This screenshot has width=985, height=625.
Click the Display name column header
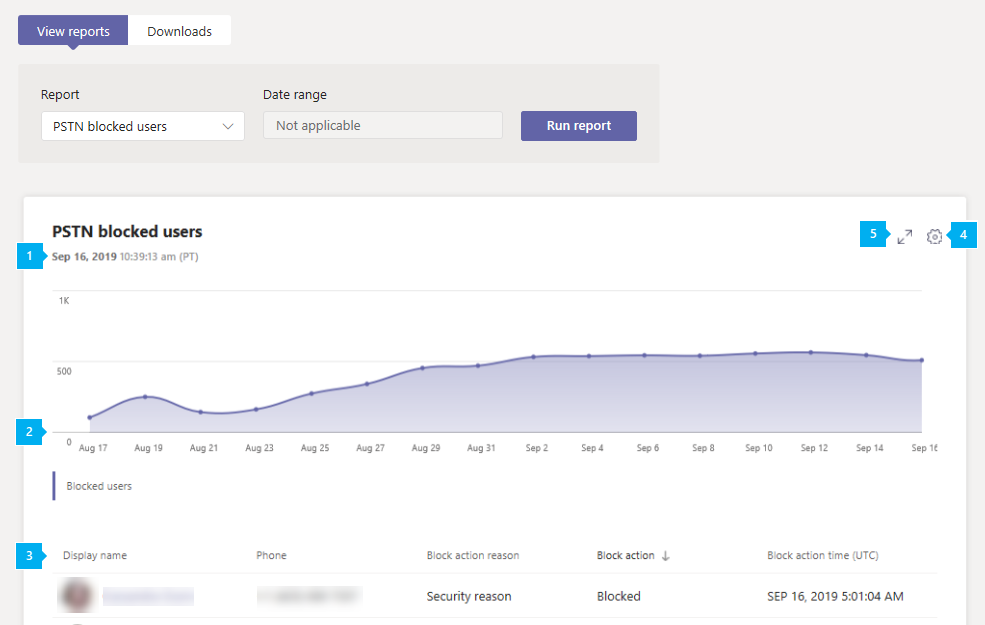pos(95,555)
